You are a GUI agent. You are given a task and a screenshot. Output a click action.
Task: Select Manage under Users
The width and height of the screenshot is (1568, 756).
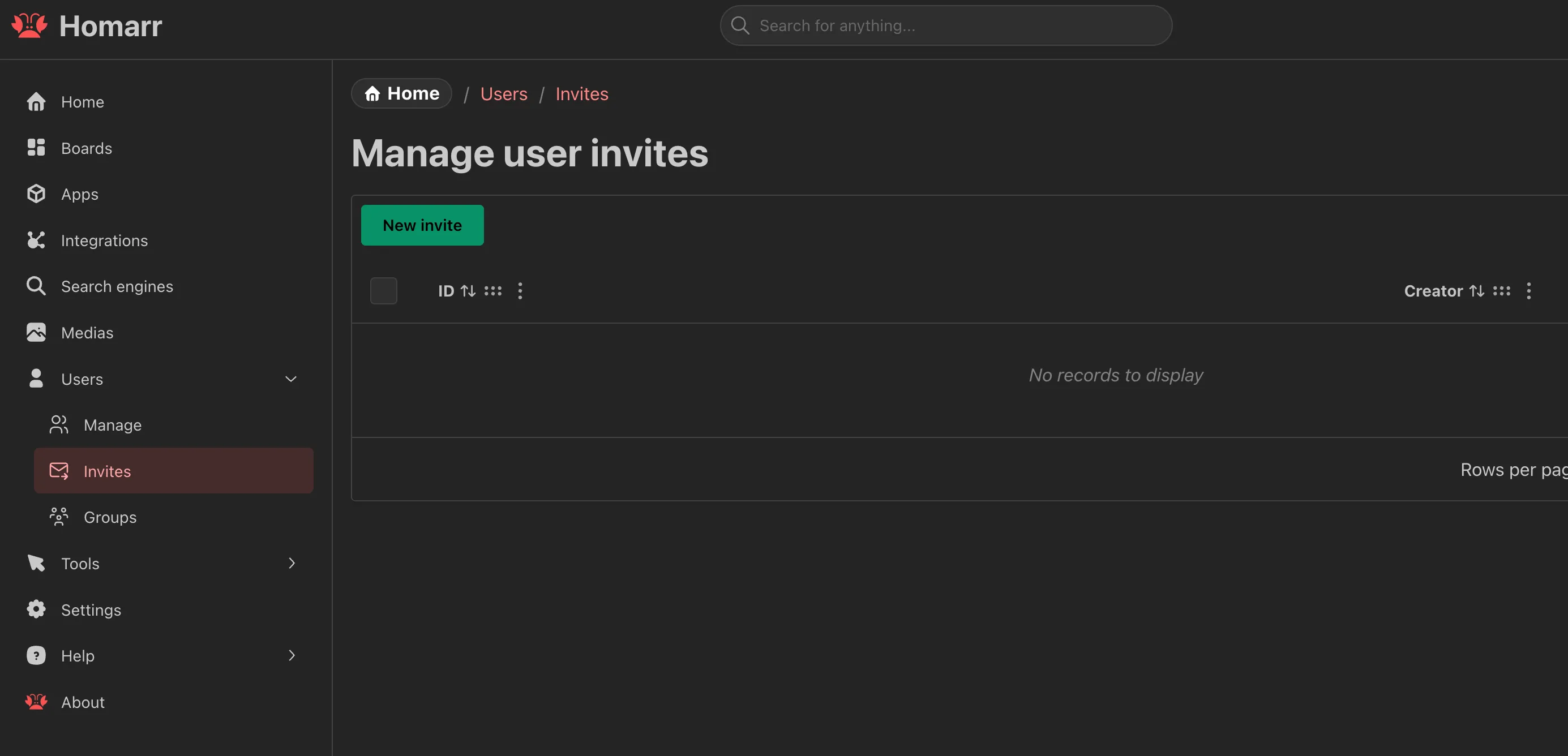point(112,425)
